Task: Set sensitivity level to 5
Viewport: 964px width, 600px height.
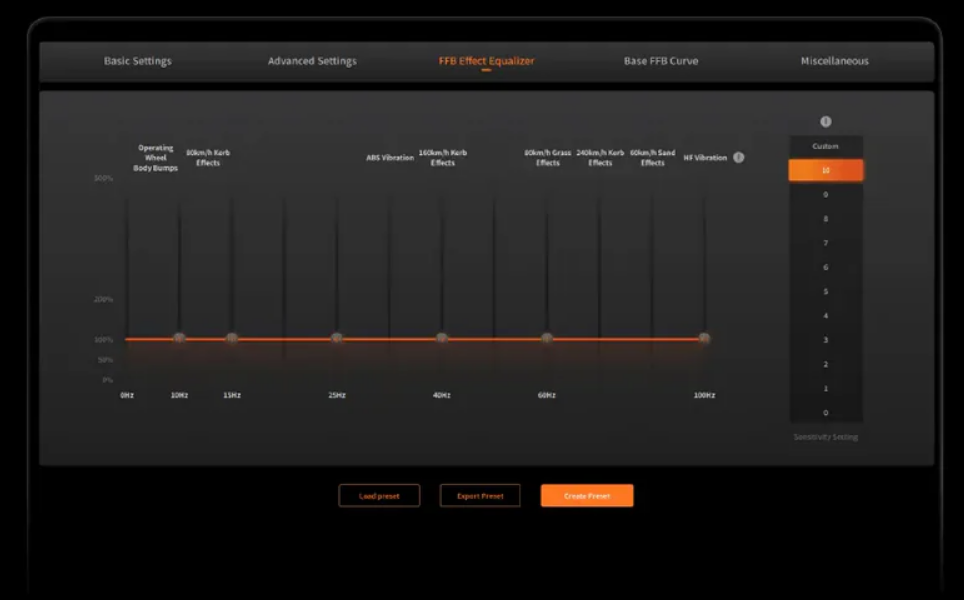Action: (826, 292)
